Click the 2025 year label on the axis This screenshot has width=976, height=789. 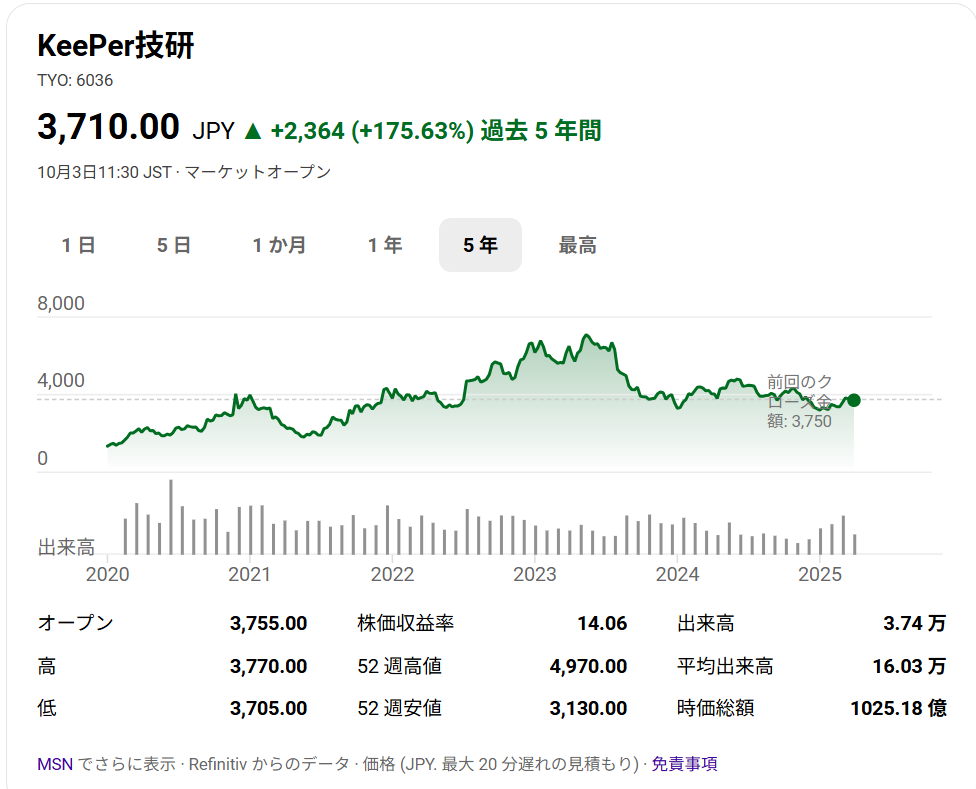click(821, 574)
